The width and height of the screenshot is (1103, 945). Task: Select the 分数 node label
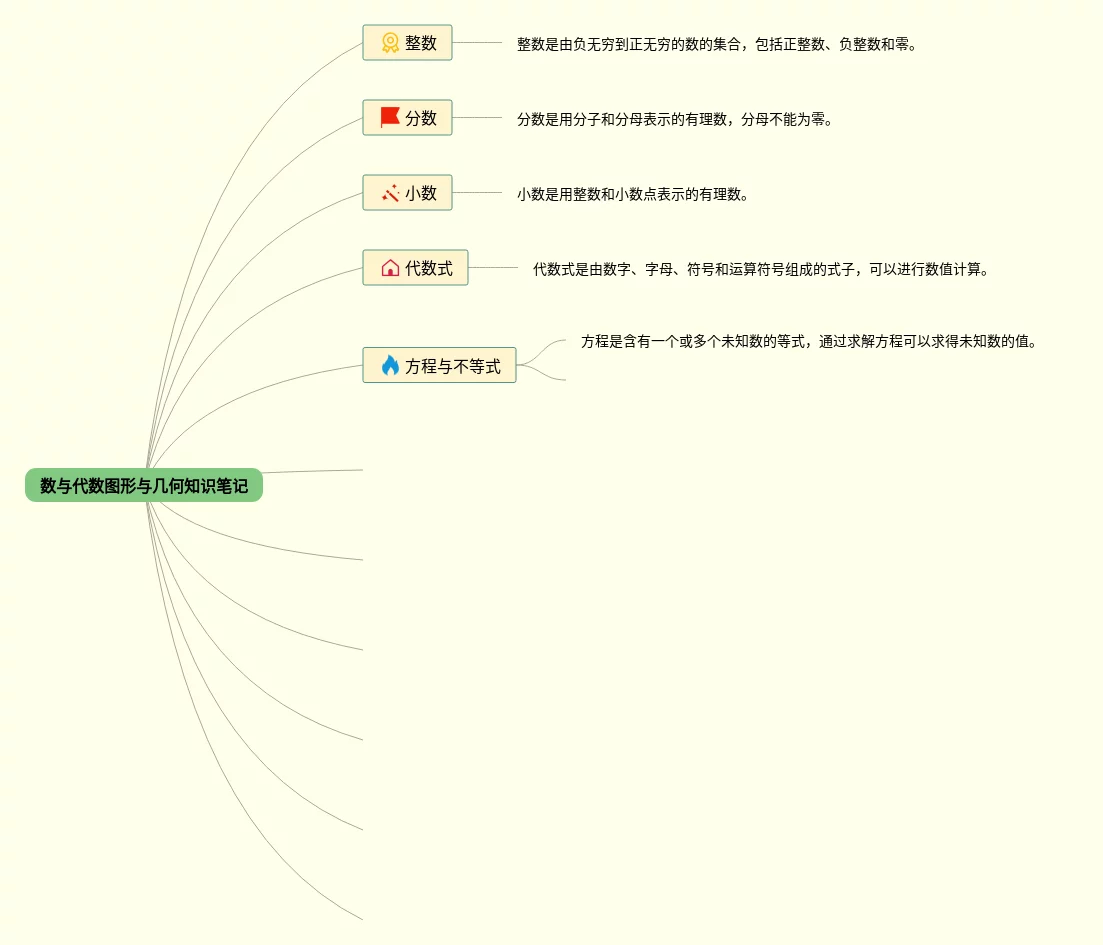point(421,118)
